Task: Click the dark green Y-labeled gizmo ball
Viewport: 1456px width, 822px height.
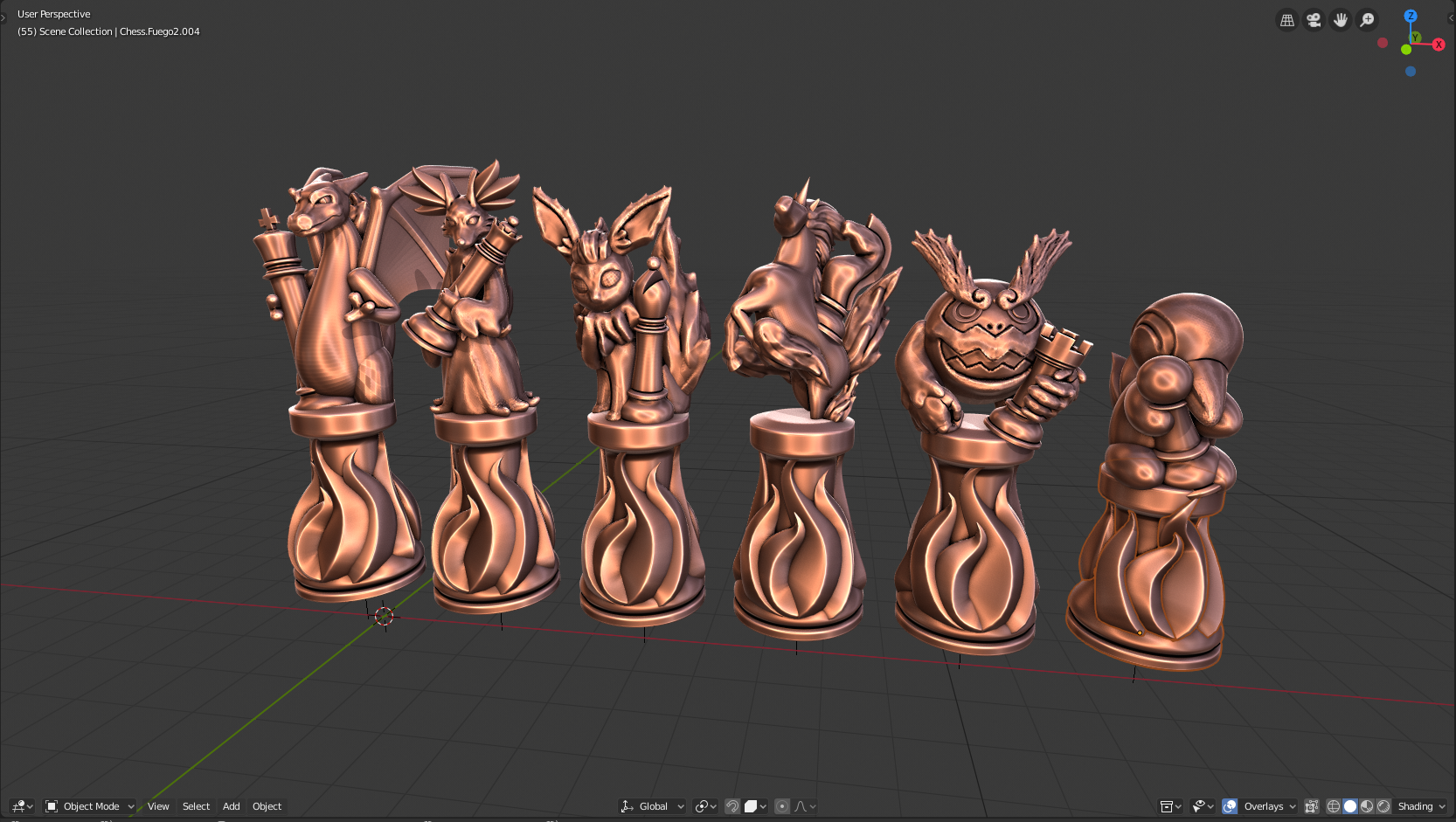Action: click(1415, 38)
